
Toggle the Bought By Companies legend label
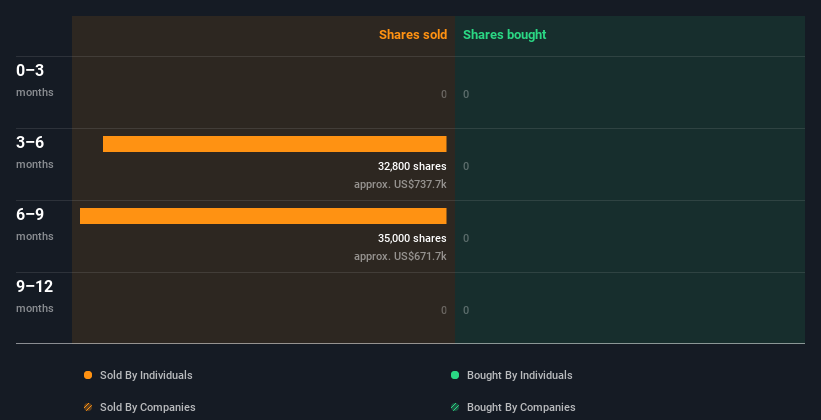click(x=520, y=407)
